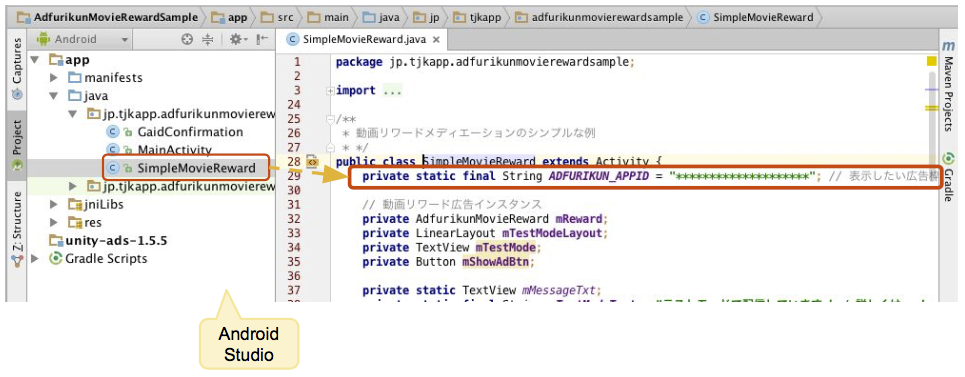
Task: Expand the Gradle Scripts node arrow
Action: pos(34,258)
